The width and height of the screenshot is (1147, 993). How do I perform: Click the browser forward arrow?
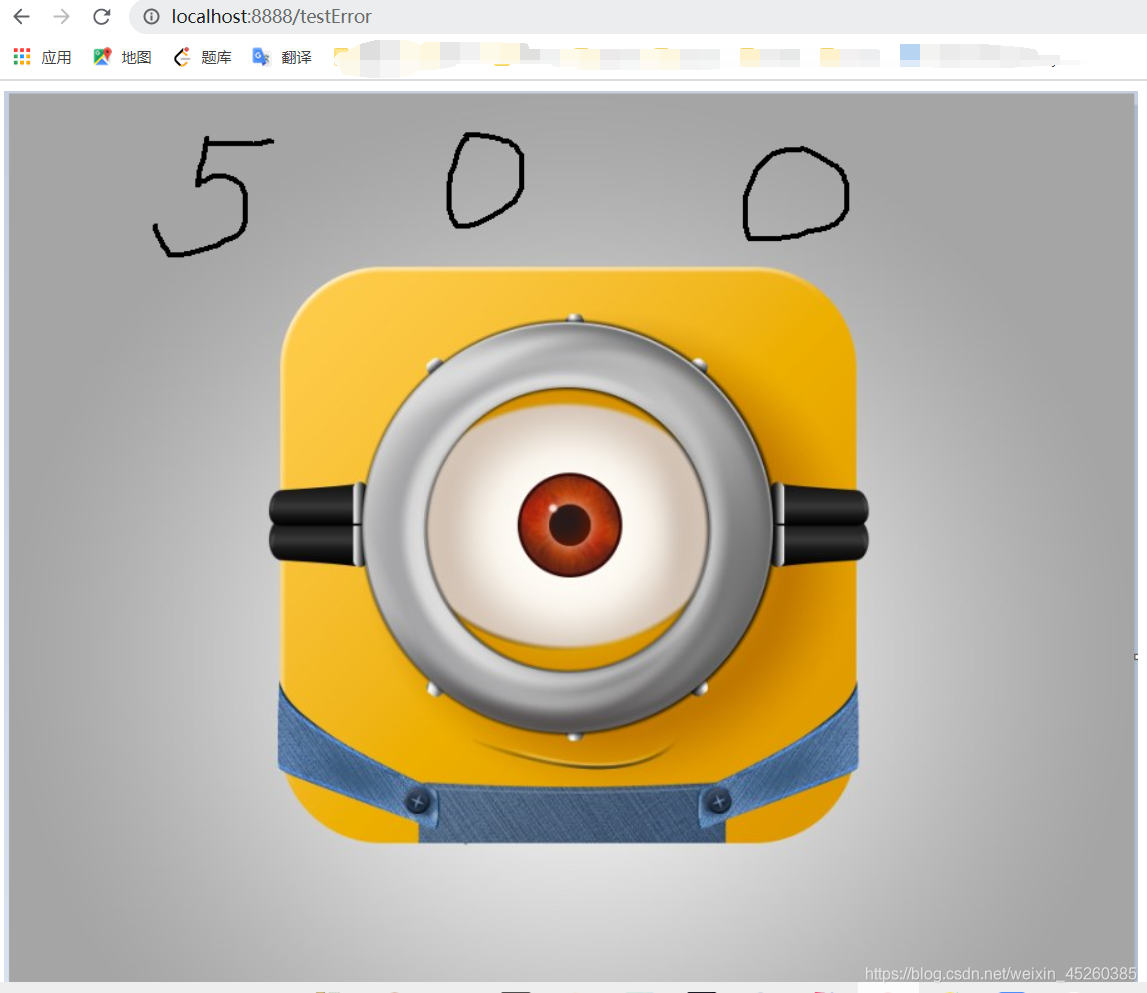(x=62, y=16)
